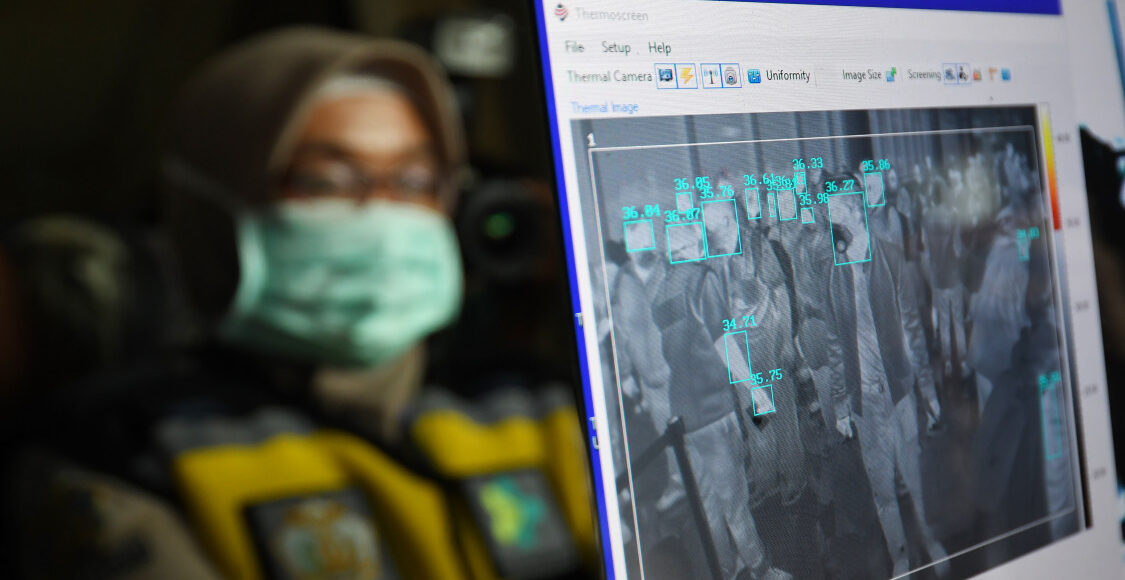Click the Thermoscreen app icon in the title bar
This screenshot has width=1125, height=580.
point(561,12)
